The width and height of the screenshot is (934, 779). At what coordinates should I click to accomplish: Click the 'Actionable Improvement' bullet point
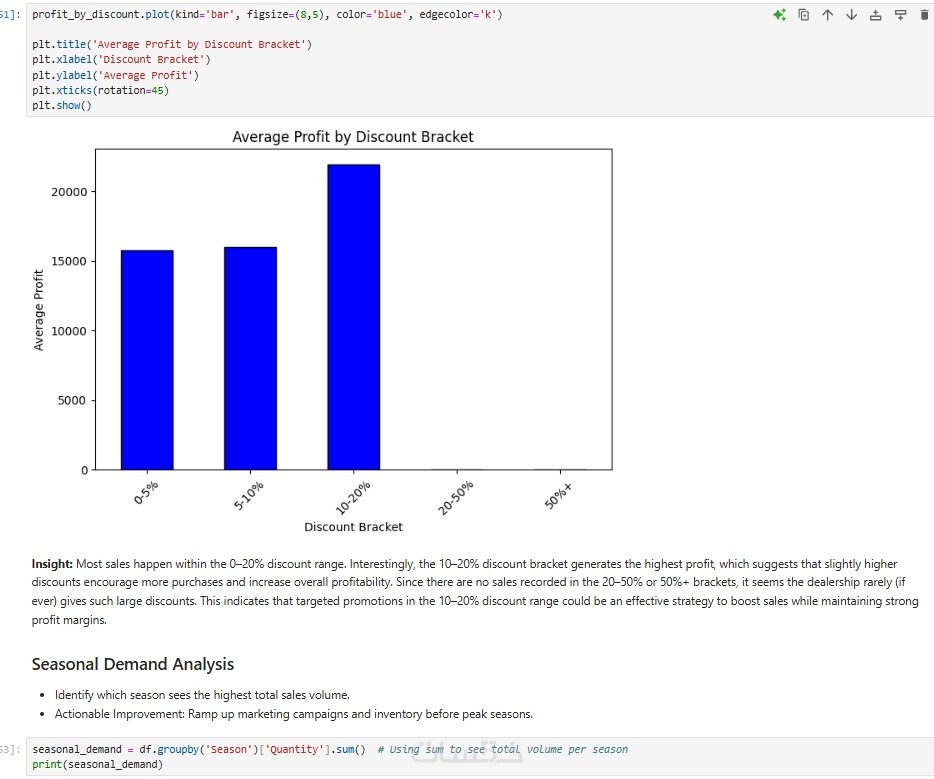(x=293, y=714)
